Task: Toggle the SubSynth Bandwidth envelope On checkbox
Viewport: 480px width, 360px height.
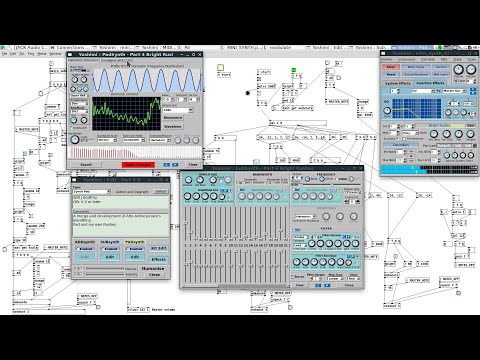Action: point(241,190)
